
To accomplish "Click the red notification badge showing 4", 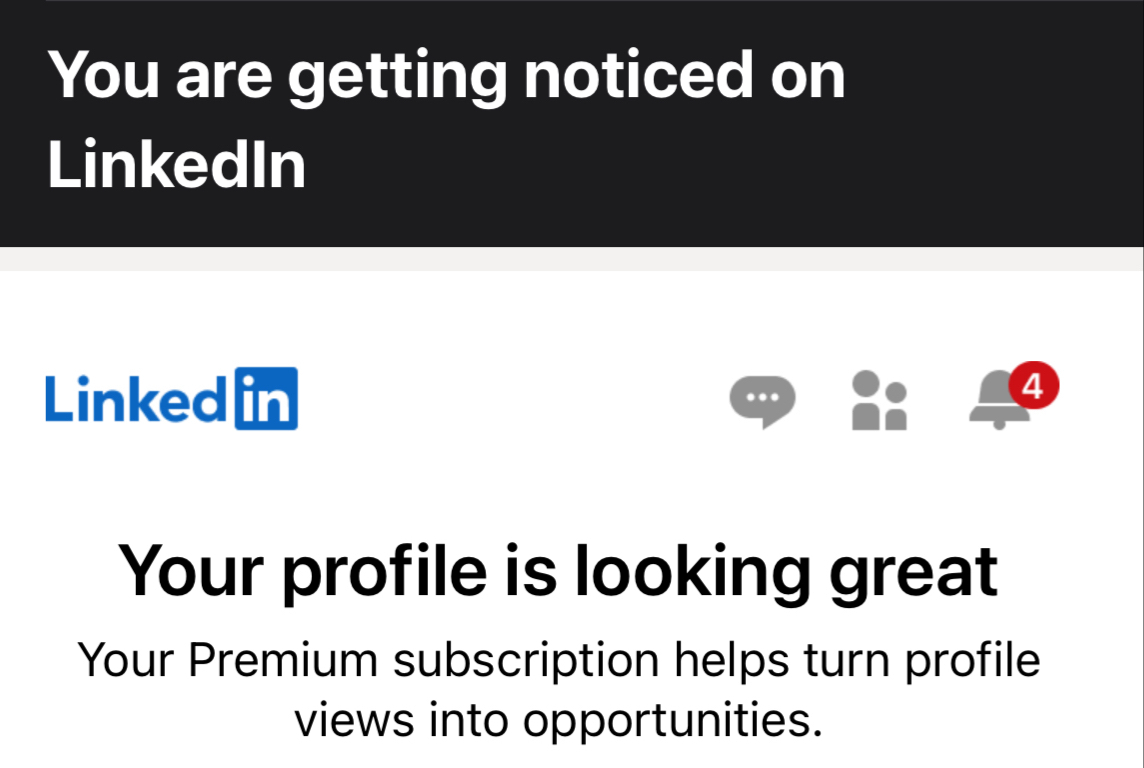I will pyautogui.click(x=1033, y=386).
